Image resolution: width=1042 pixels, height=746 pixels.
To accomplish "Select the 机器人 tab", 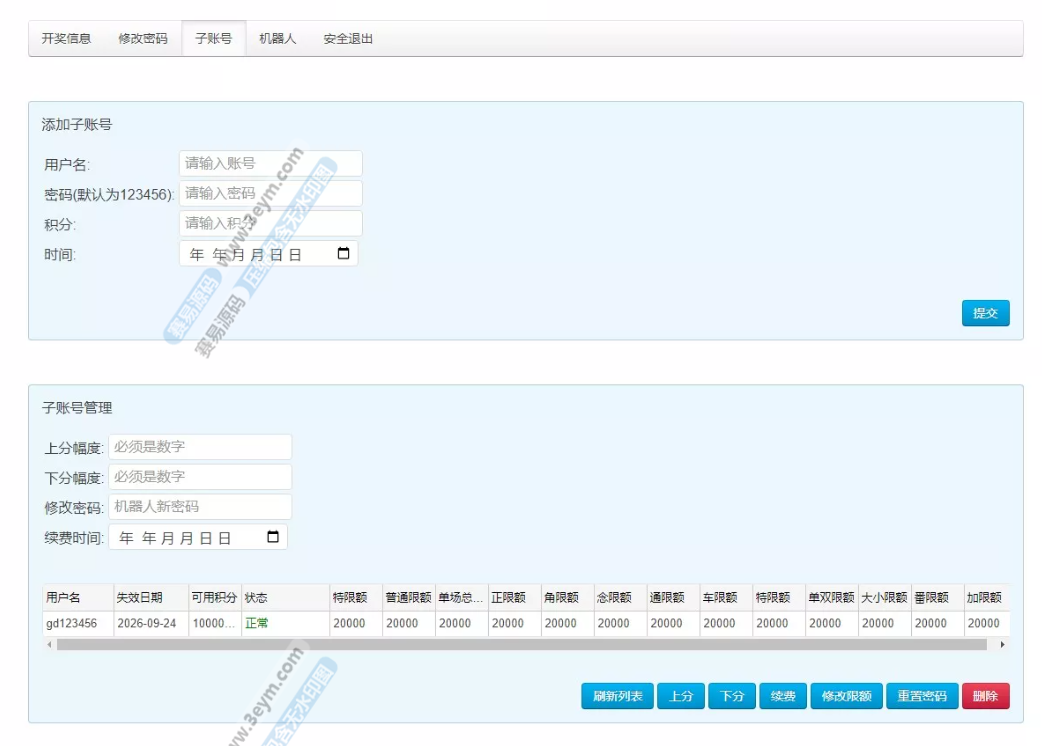I will coord(277,39).
